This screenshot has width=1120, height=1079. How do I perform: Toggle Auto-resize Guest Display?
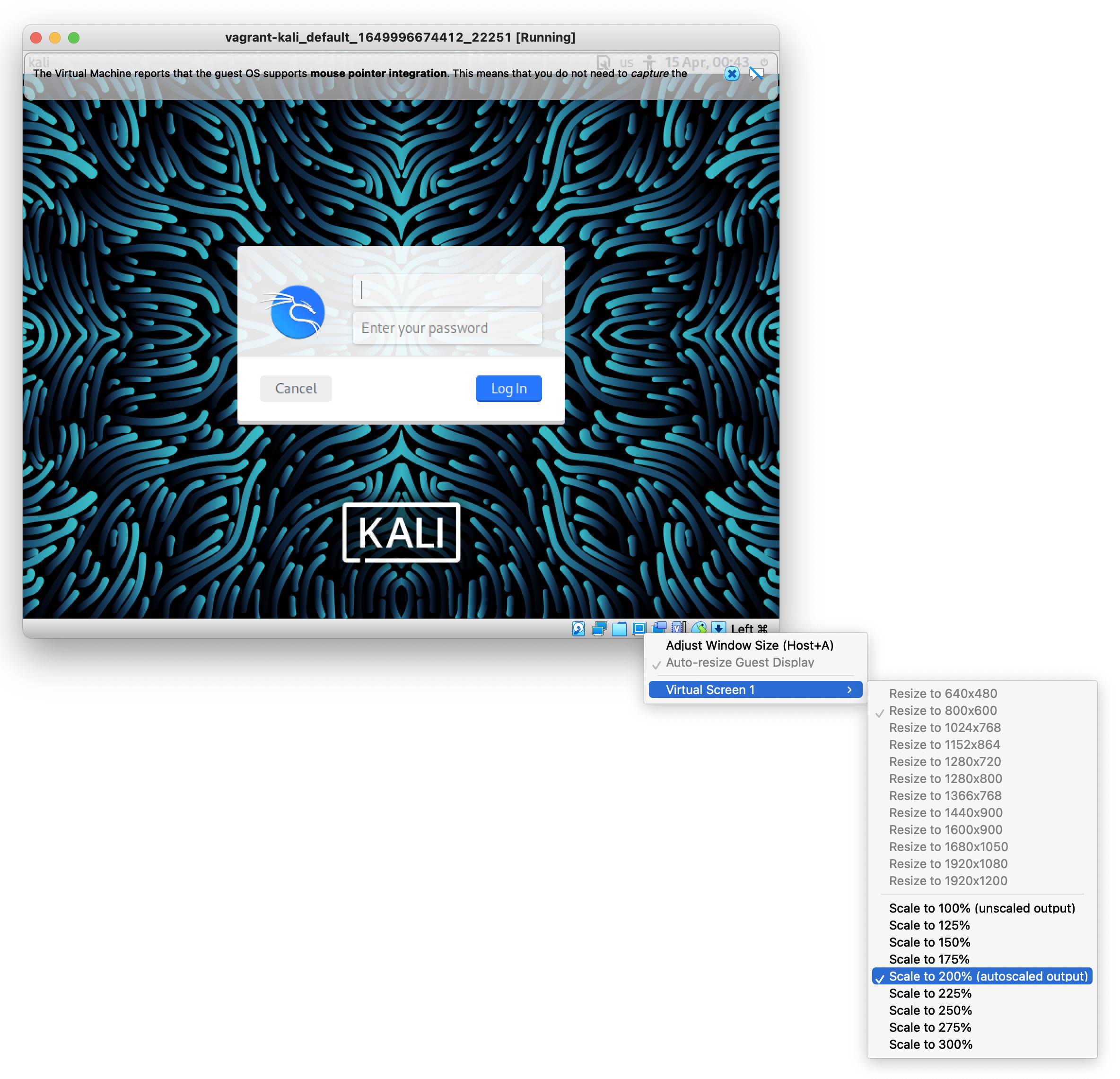coord(740,662)
